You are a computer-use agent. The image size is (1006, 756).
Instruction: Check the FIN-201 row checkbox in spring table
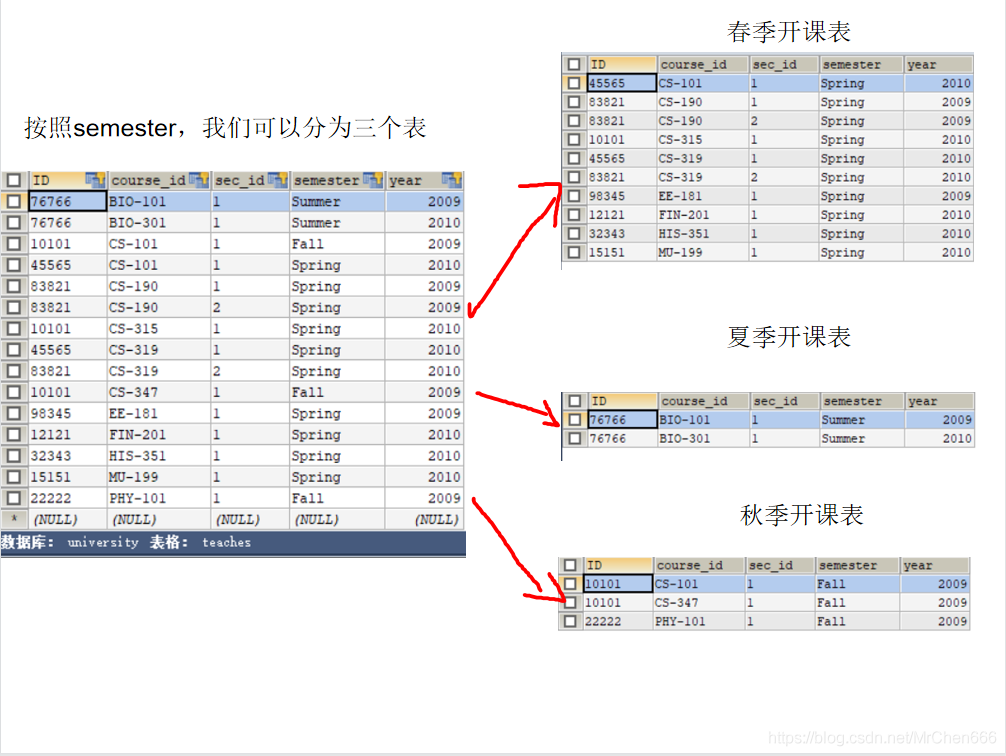point(574,214)
